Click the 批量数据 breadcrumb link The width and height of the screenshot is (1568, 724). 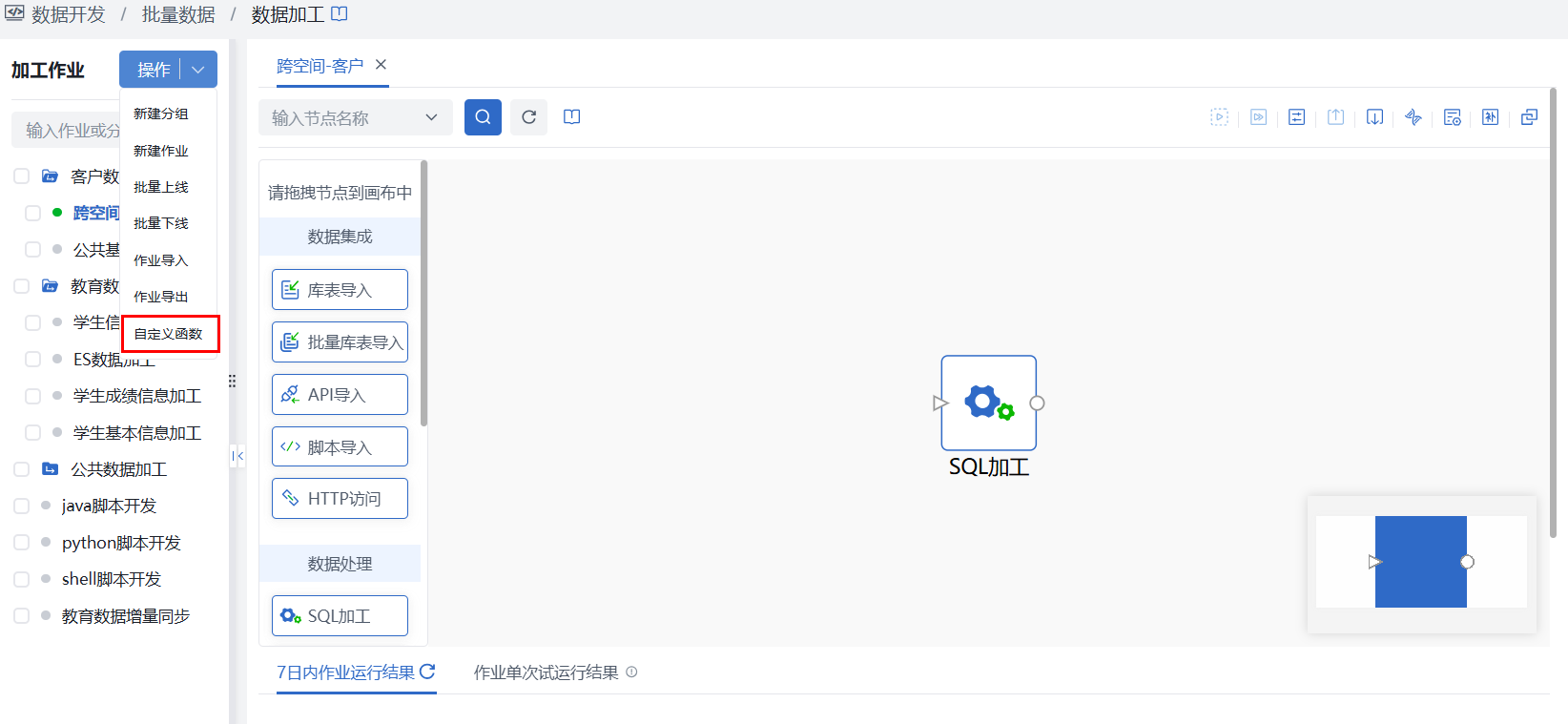coord(178,14)
